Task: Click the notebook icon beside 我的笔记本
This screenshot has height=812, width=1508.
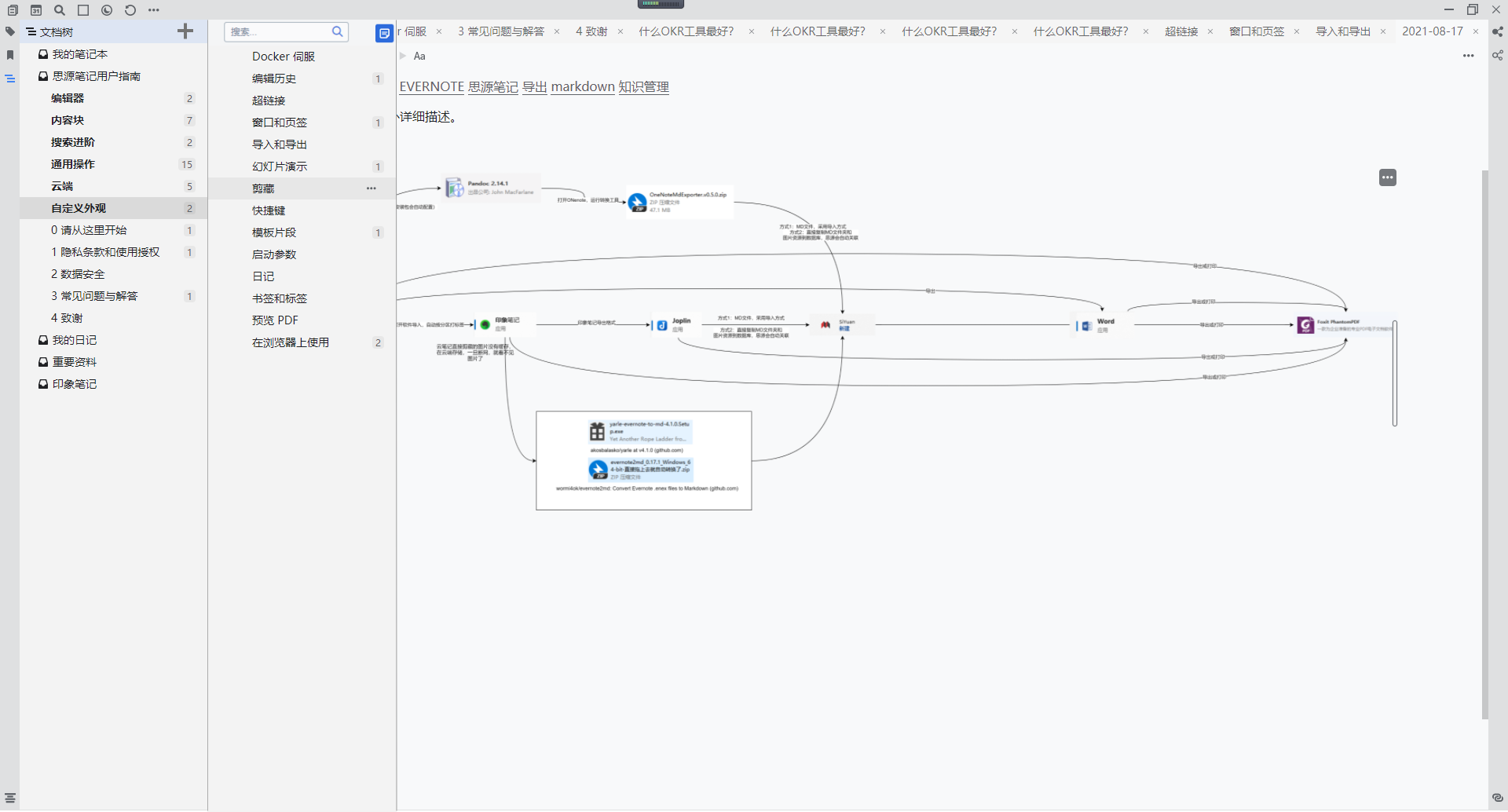Action: pyautogui.click(x=43, y=54)
